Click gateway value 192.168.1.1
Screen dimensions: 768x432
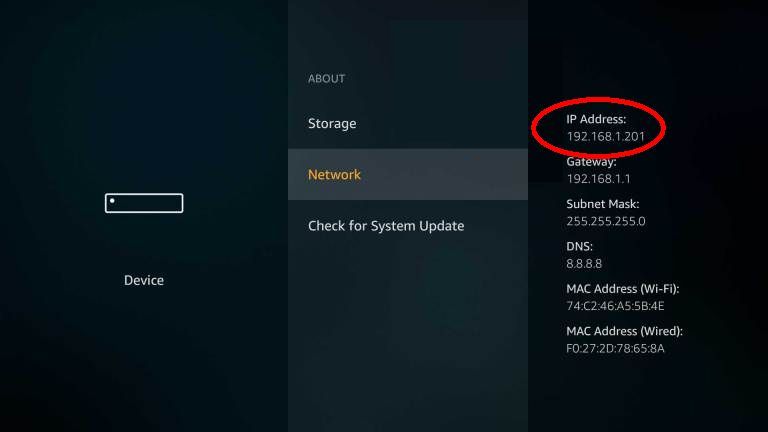[598, 179]
